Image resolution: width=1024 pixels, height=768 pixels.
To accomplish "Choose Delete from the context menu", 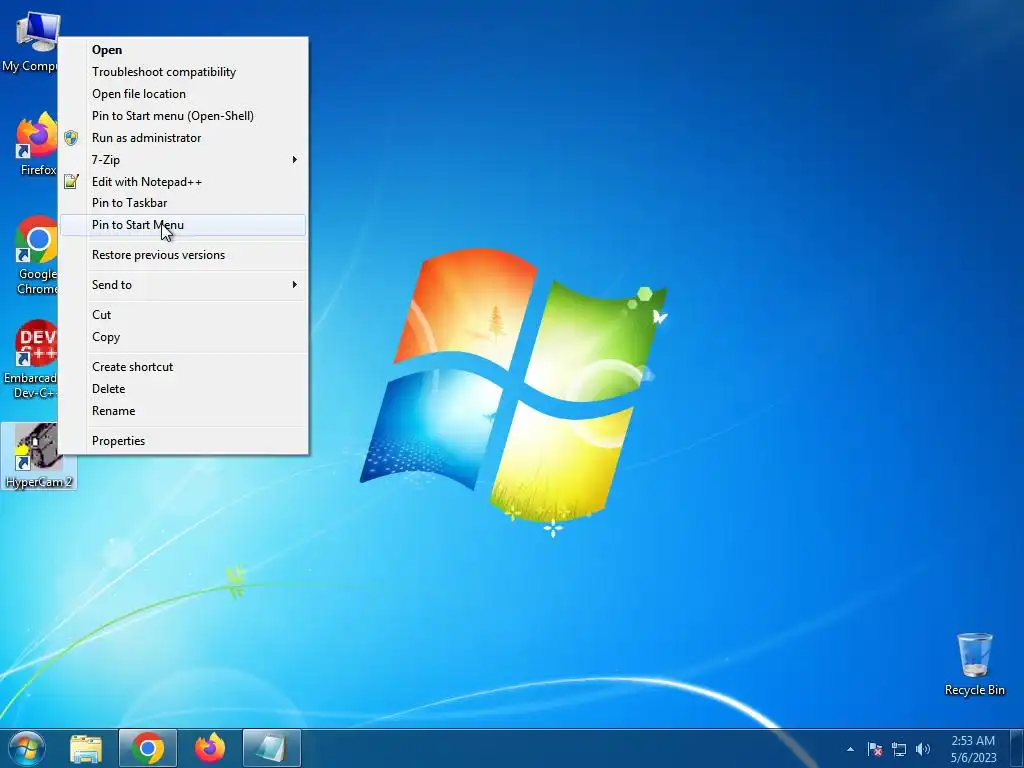I will pos(183,389).
